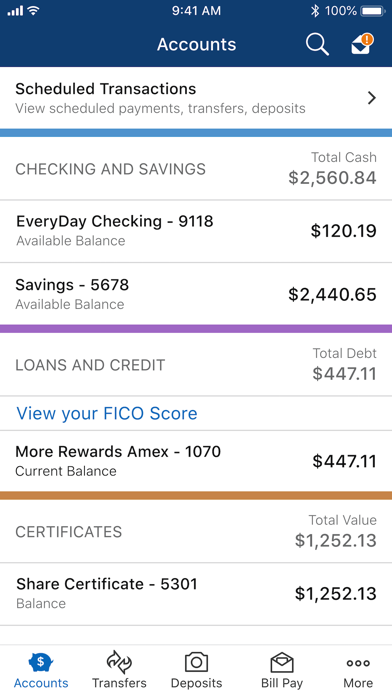Open the More Rewards Amex - 1070 account

(196, 461)
